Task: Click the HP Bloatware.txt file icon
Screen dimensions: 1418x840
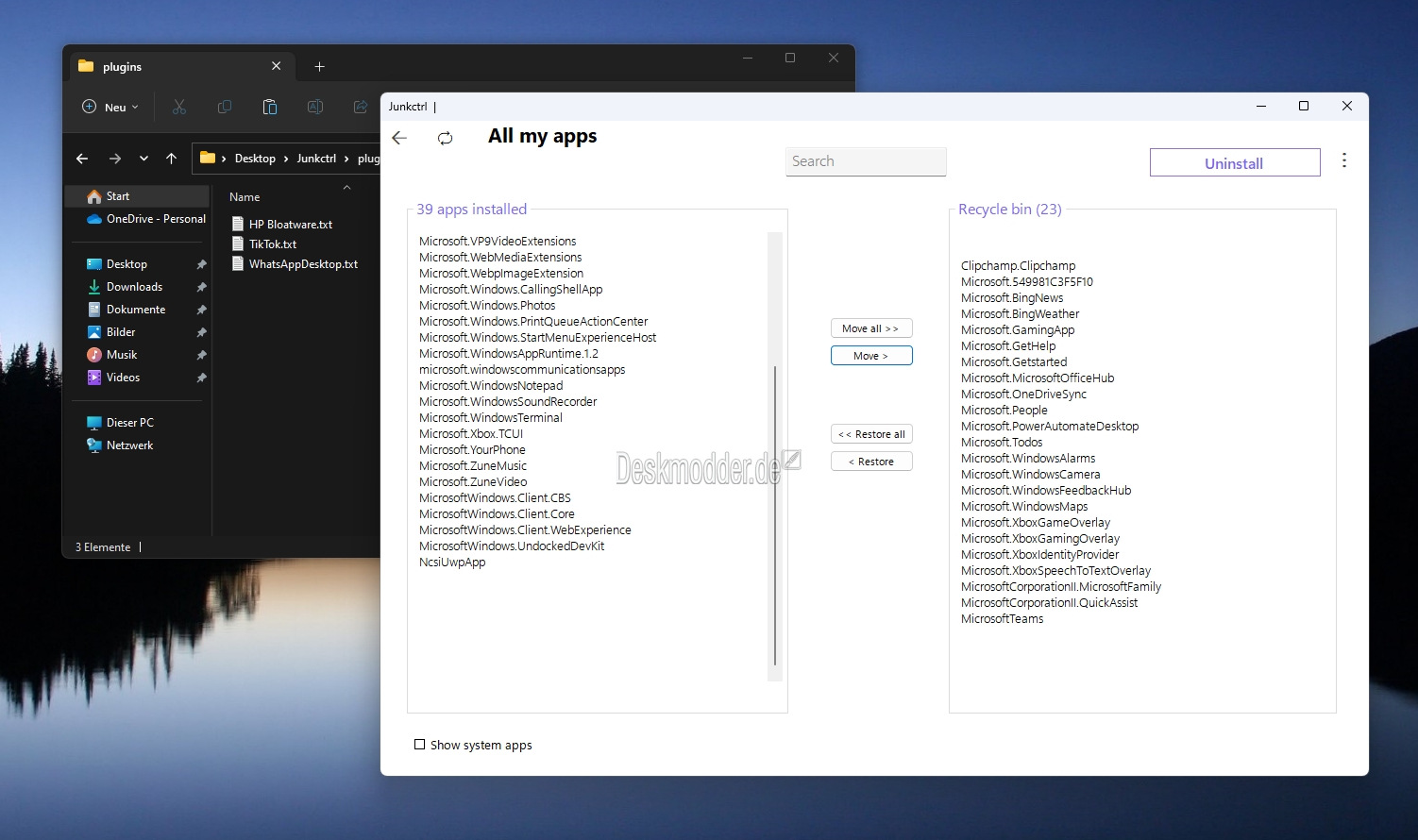Action: [238, 225]
